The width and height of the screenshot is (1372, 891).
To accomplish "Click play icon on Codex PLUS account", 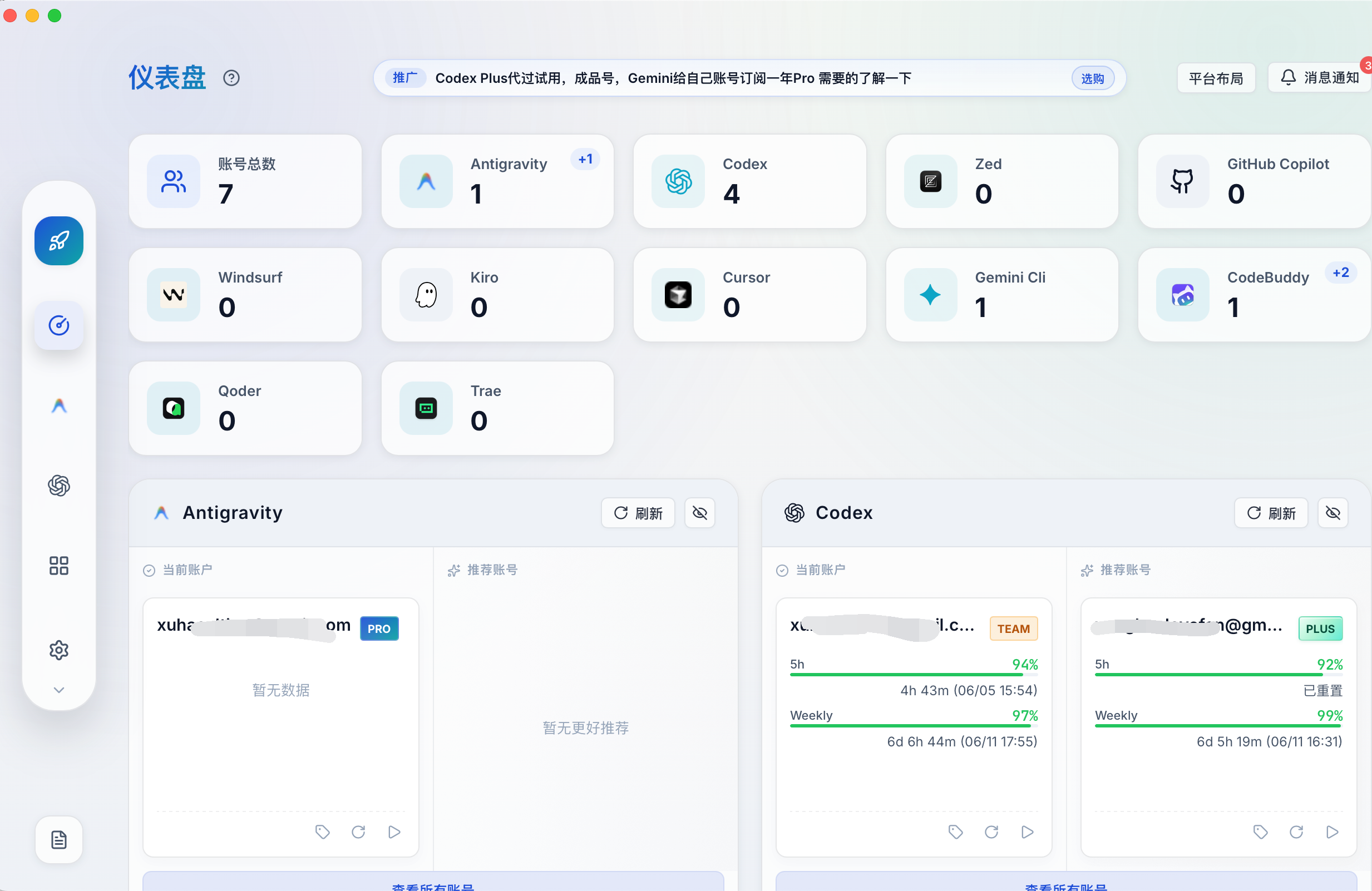I will (1332, 832).
